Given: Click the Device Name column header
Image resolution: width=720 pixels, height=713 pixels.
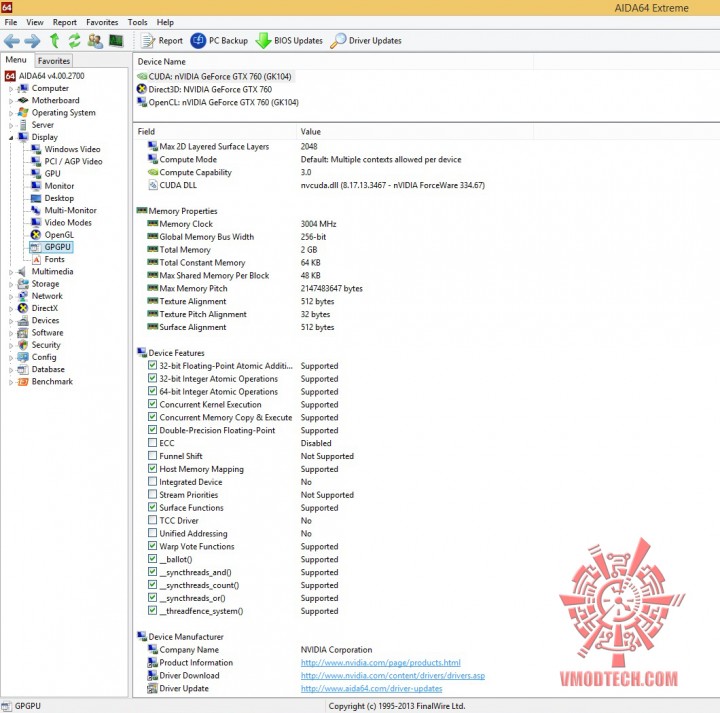Looking at the screenshot, I should tap(333, 62).
